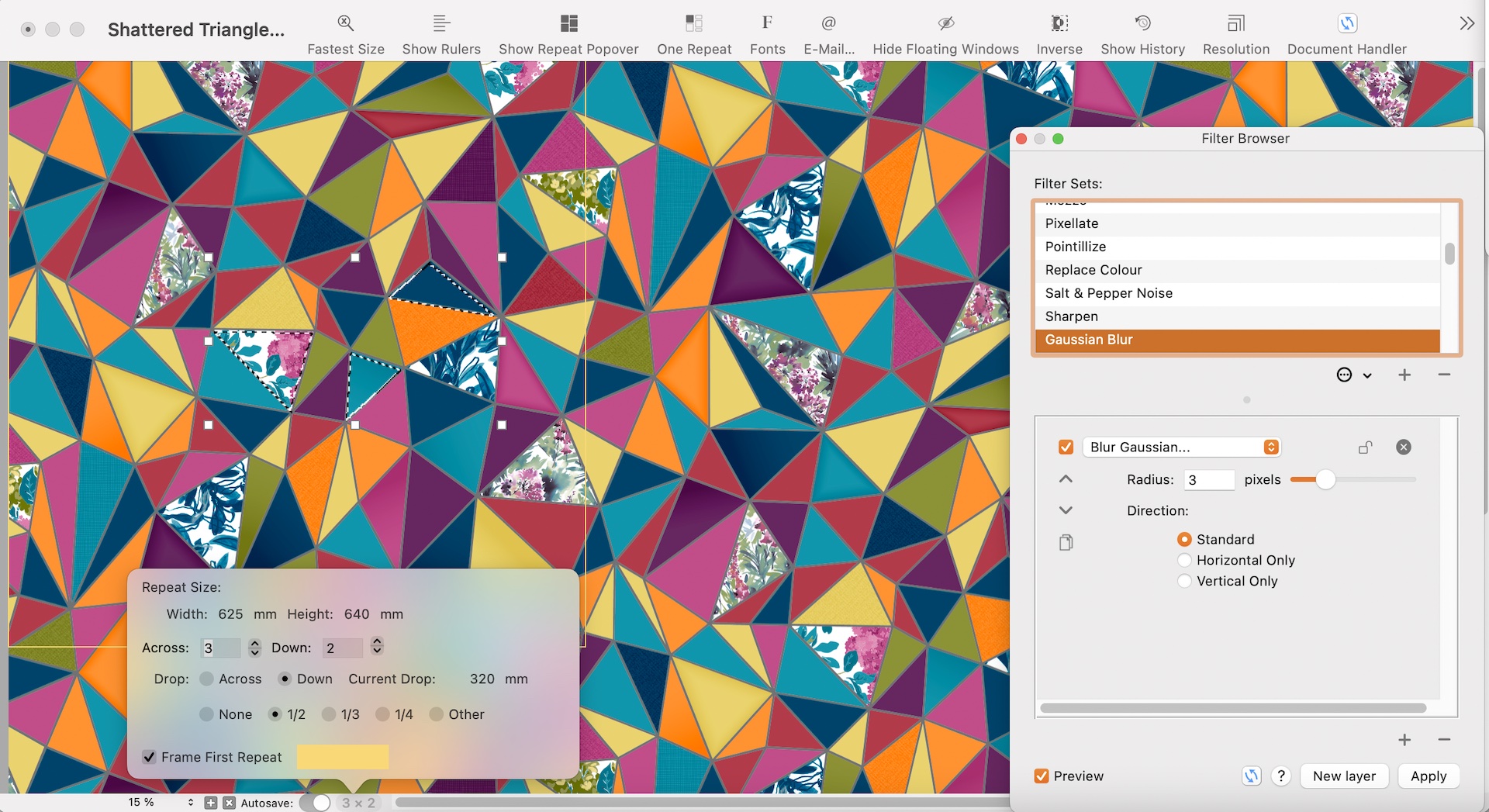
Task: Open the Document Handler
Action: point(1347,23)
